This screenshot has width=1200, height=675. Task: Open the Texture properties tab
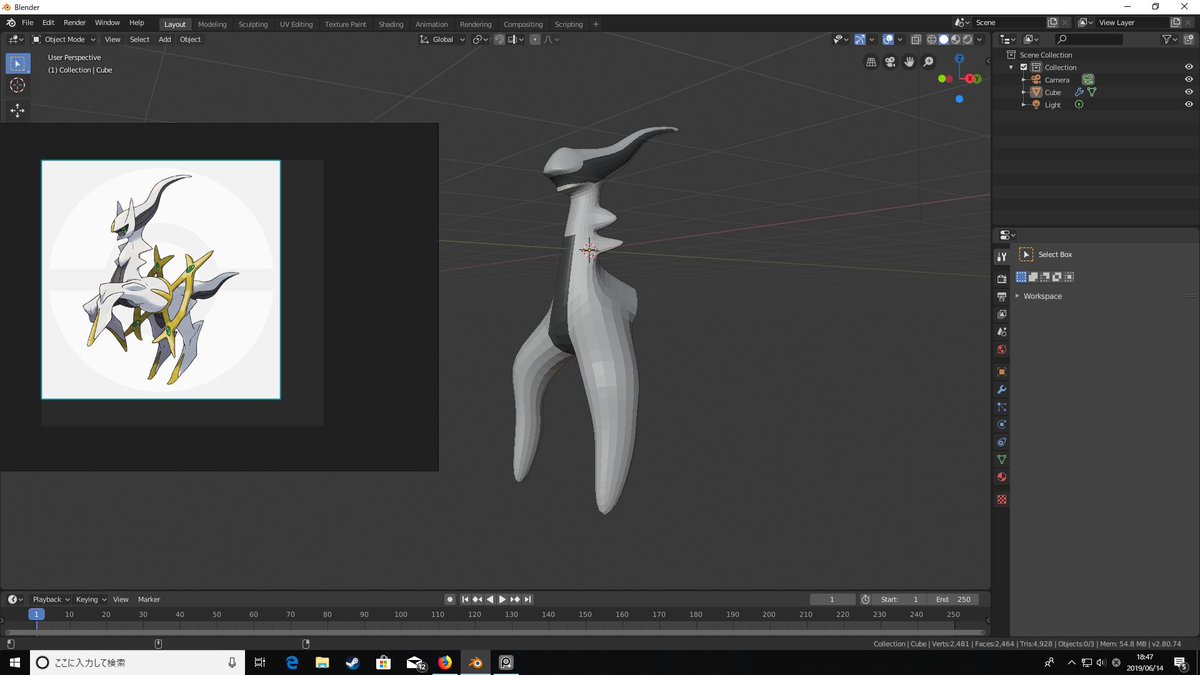tap(1002, 499)
